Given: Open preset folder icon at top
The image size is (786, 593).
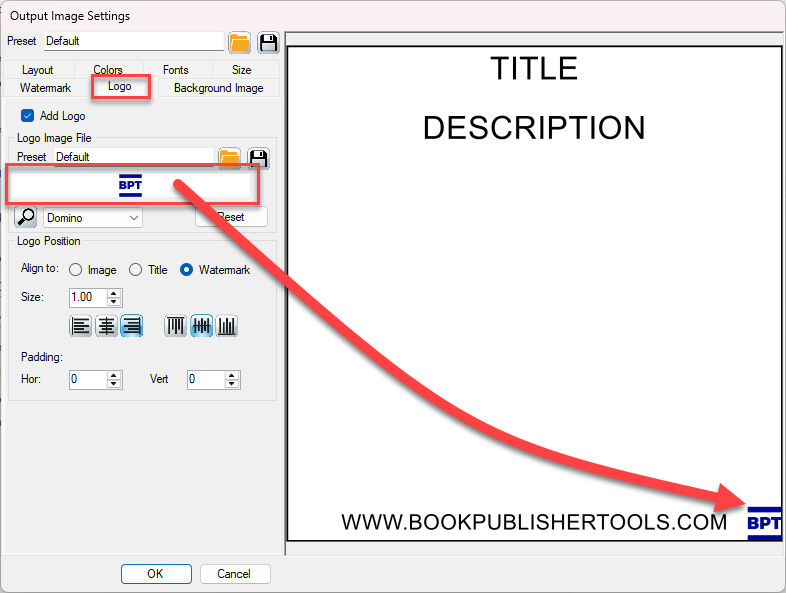Looking at the screenshot, I should coord(240,43).
